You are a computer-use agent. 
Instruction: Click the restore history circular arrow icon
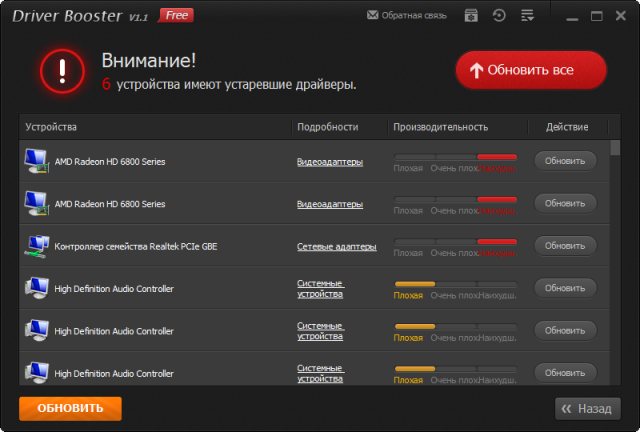point(499,16)
